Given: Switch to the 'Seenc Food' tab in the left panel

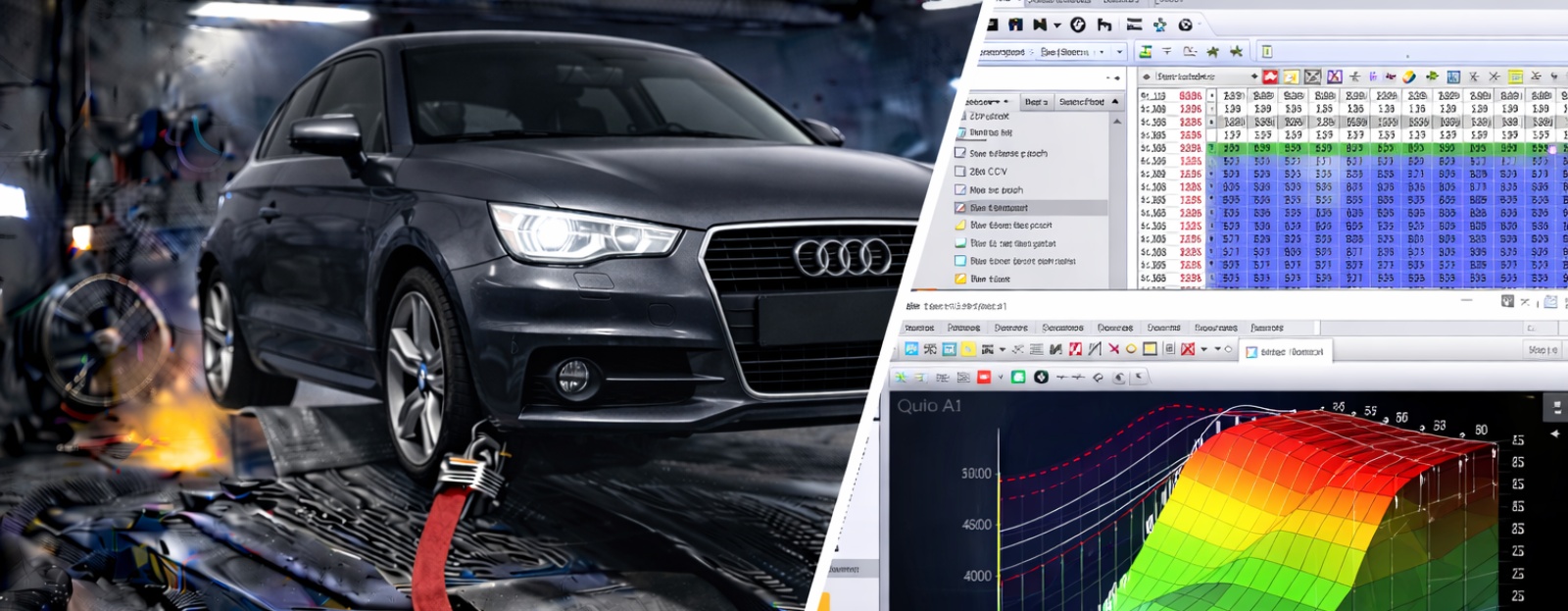Looking at the screenshot, I should coord(1082,101).
